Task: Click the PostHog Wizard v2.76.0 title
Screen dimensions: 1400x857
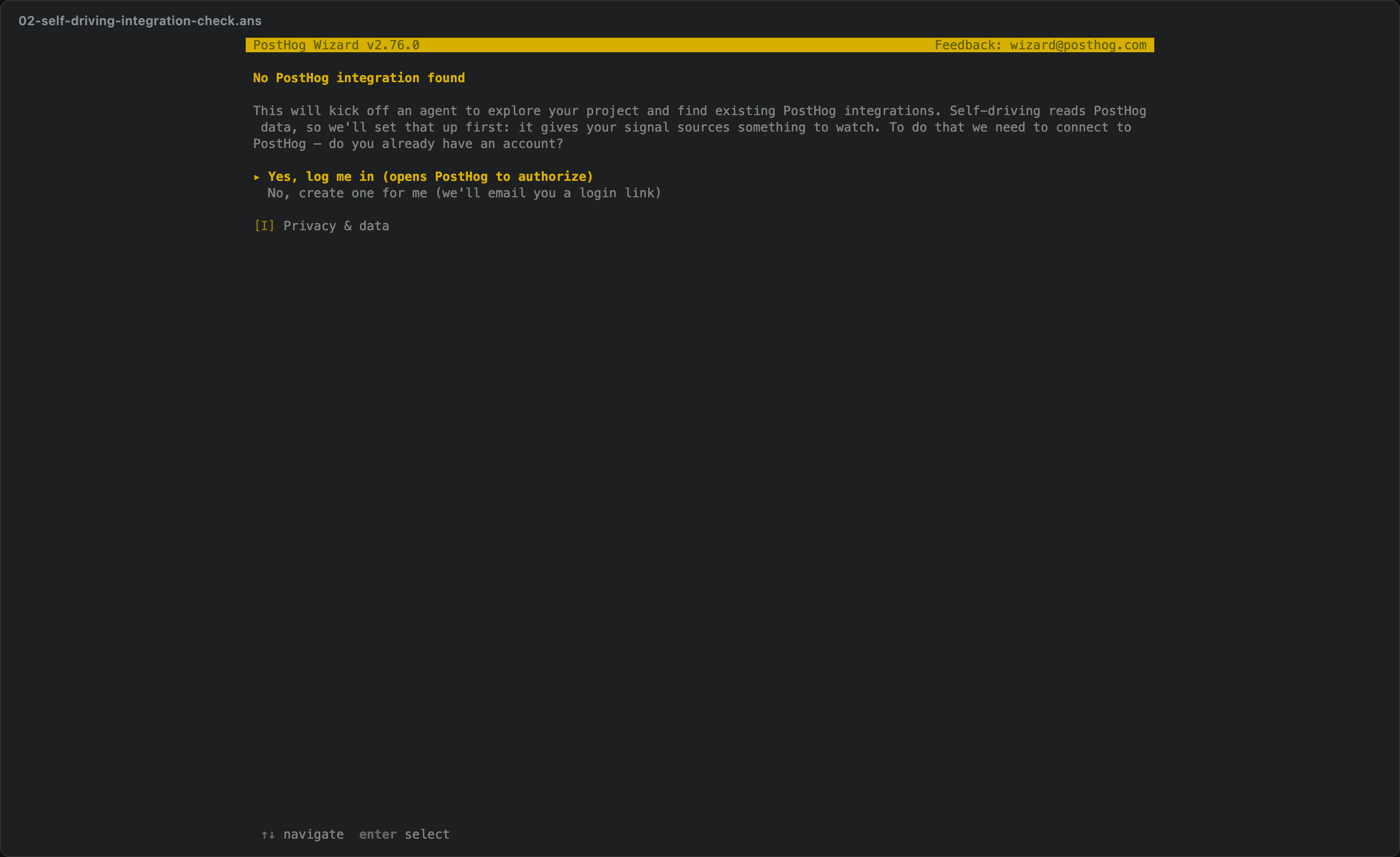Action: click(336, 45)
